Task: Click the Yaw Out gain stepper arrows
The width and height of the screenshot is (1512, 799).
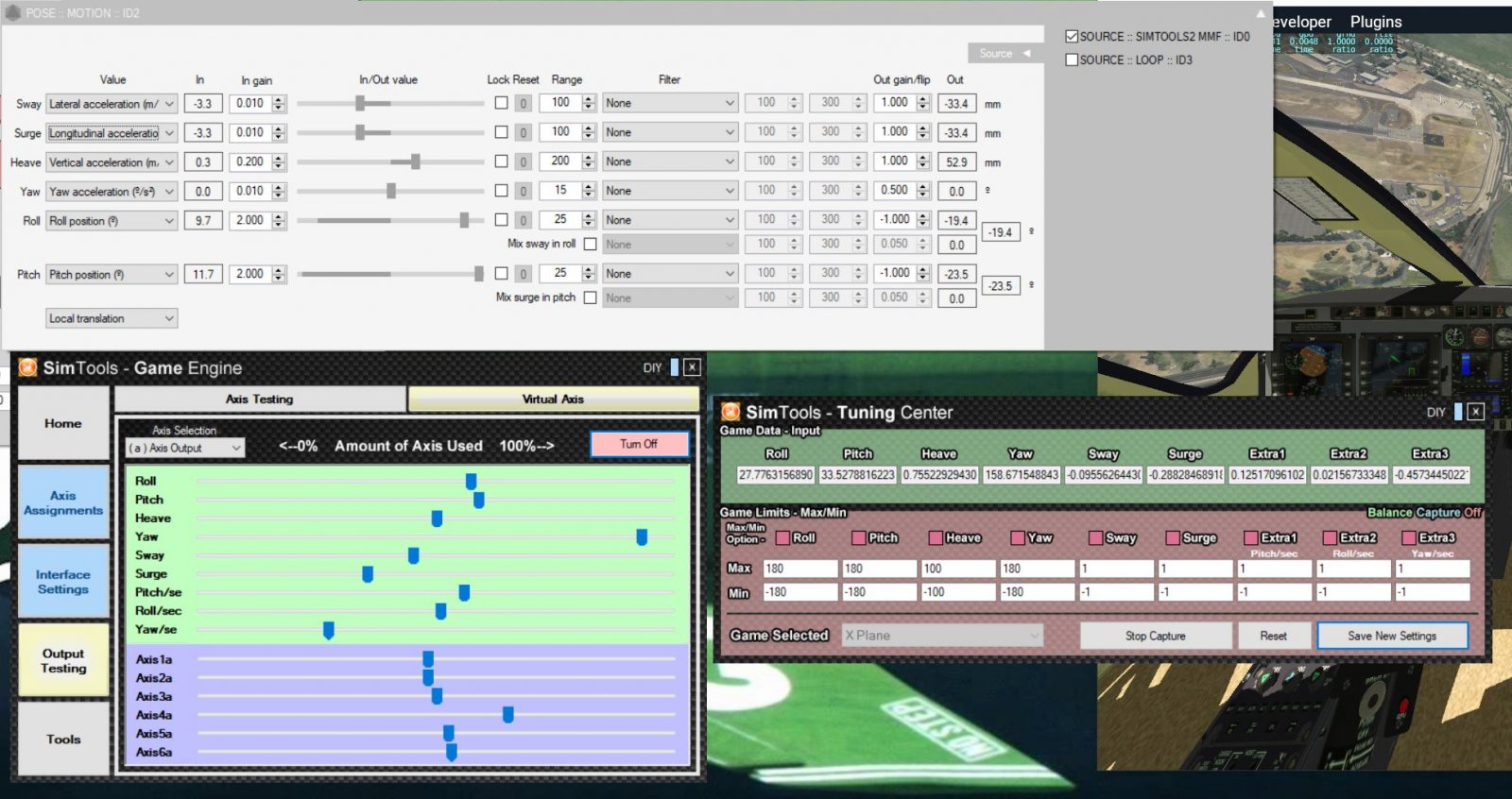Action: [923, 191]
